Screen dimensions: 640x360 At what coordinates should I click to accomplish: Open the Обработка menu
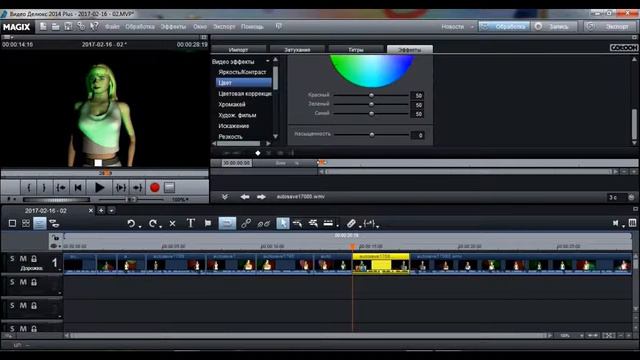[x=140, y=27]
